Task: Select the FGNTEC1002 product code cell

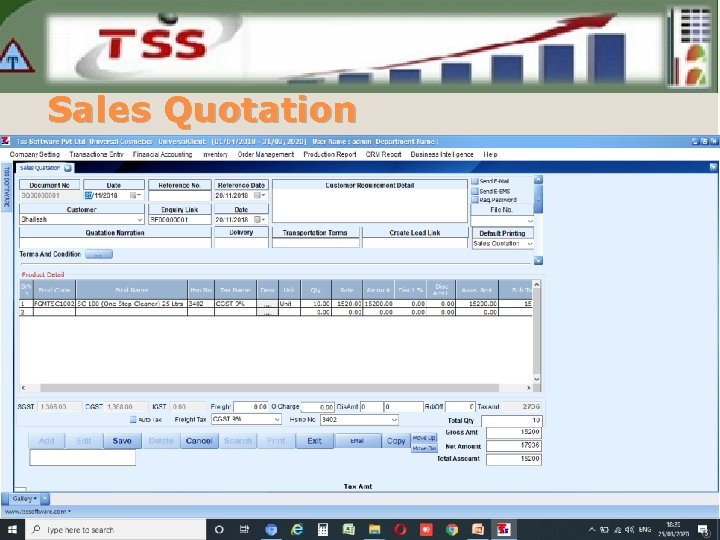Action: (54, 304)
